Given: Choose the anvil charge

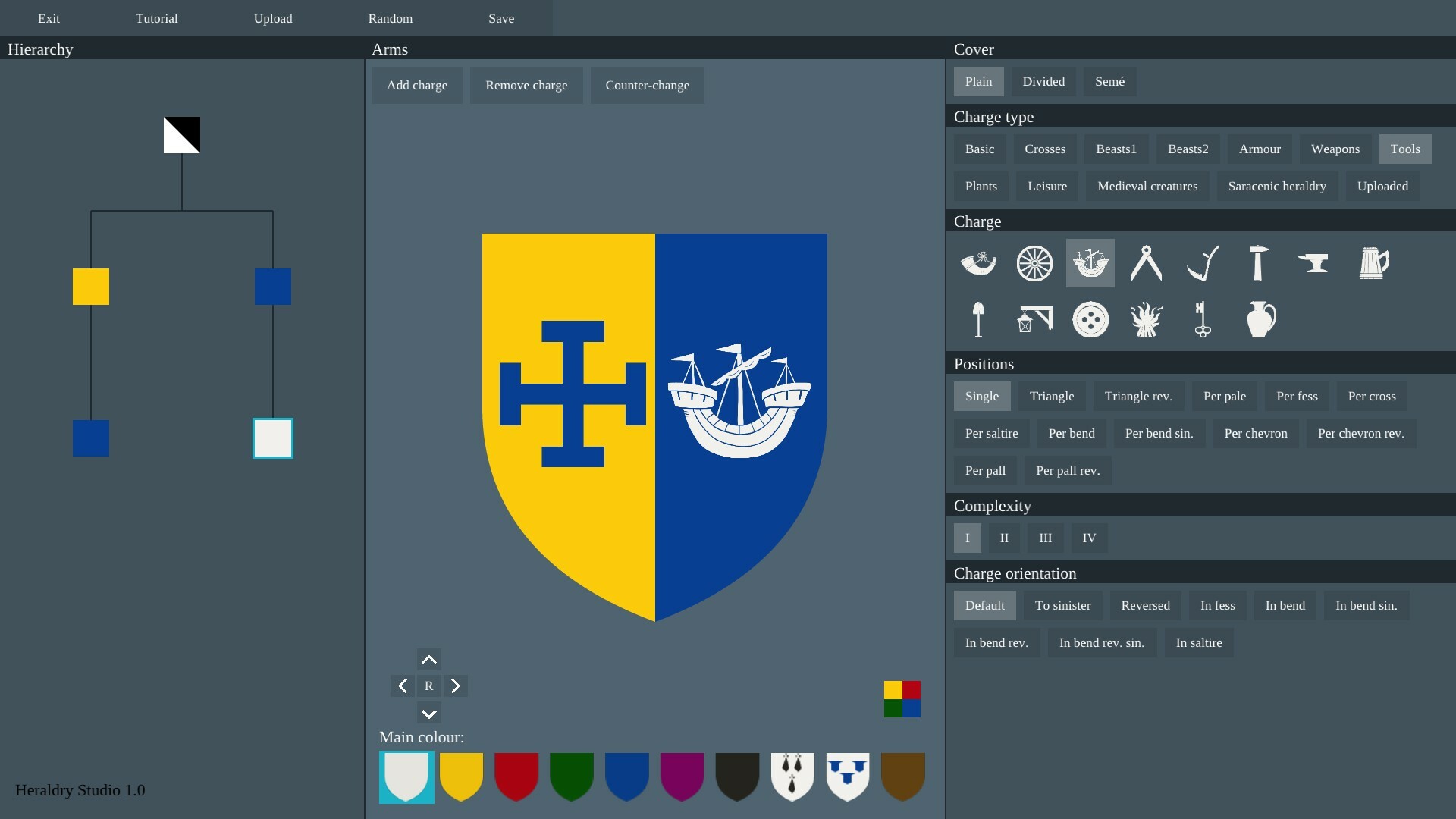Looking at the screenshot, I should click(1313, 263).
